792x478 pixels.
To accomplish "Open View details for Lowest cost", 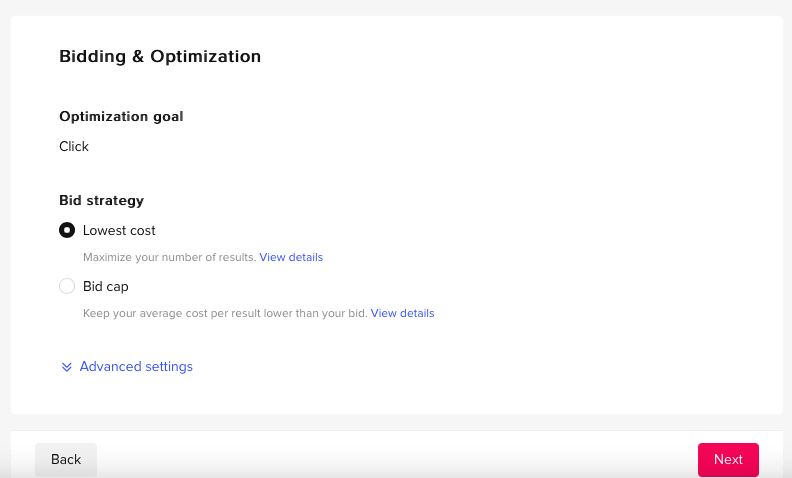I will click(x=291, y=257).
